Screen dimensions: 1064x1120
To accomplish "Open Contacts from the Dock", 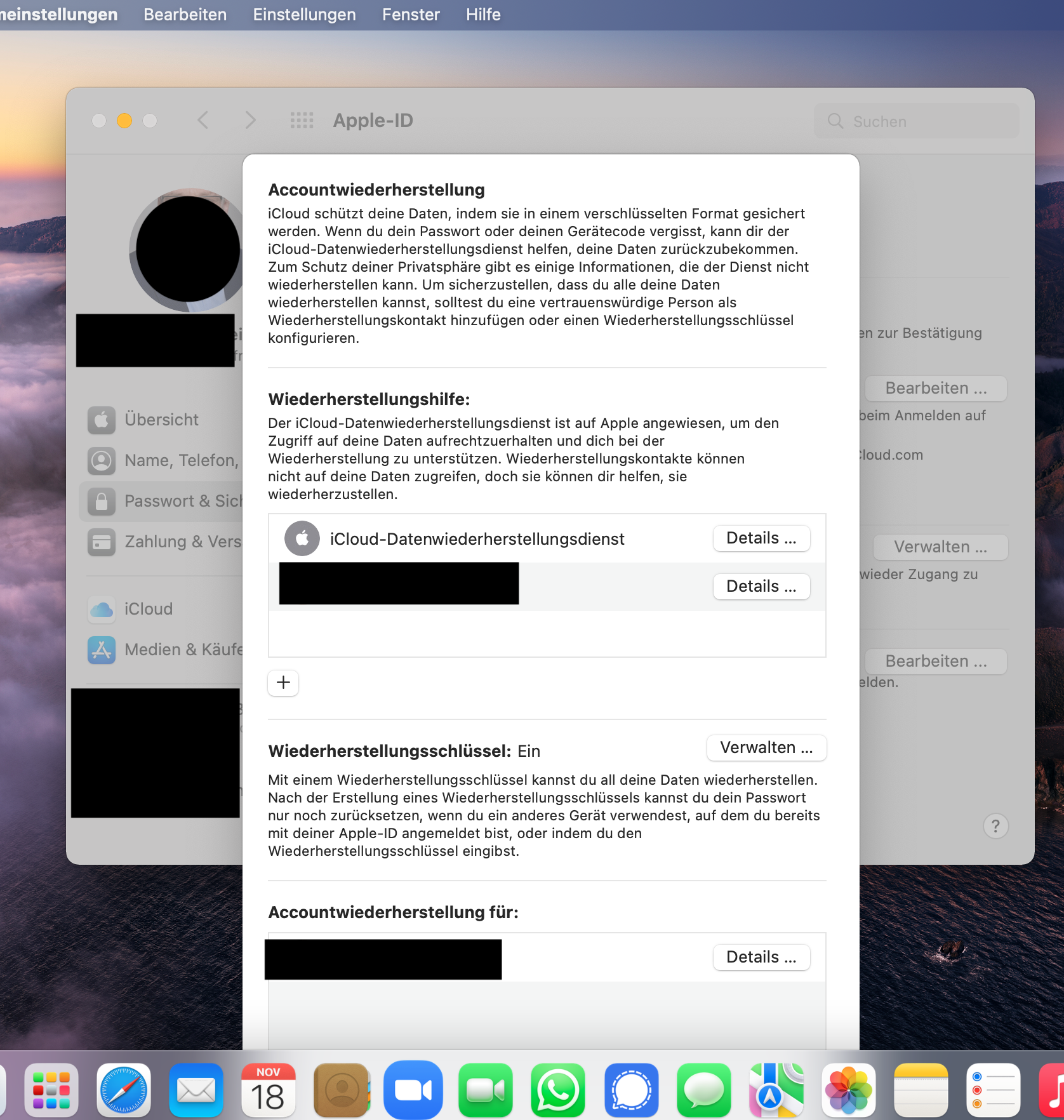I will click(x=341, y=1090).
